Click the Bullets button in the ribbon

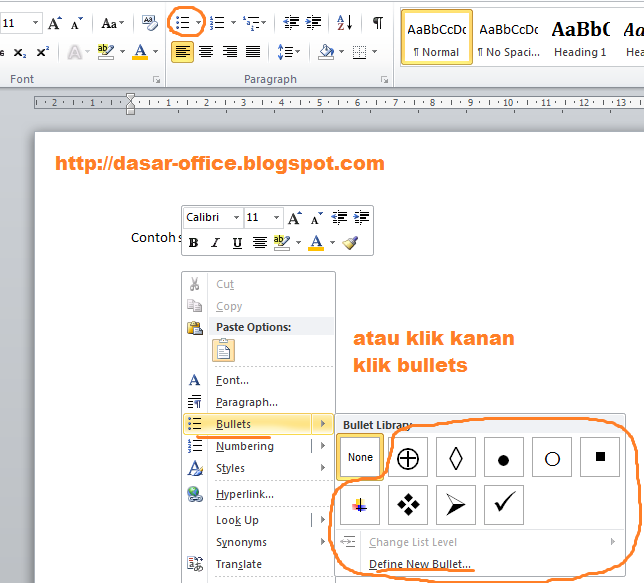coord(182,23)
